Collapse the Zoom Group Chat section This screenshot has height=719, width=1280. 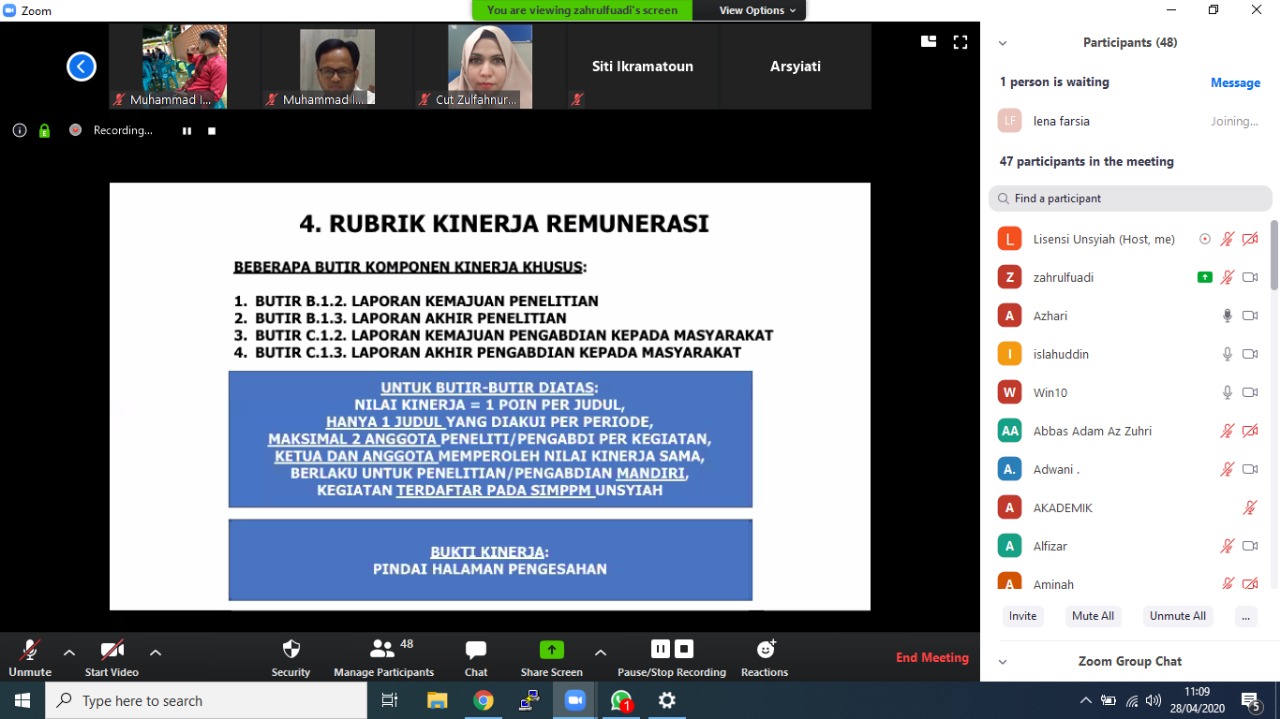coord(1003,661)
